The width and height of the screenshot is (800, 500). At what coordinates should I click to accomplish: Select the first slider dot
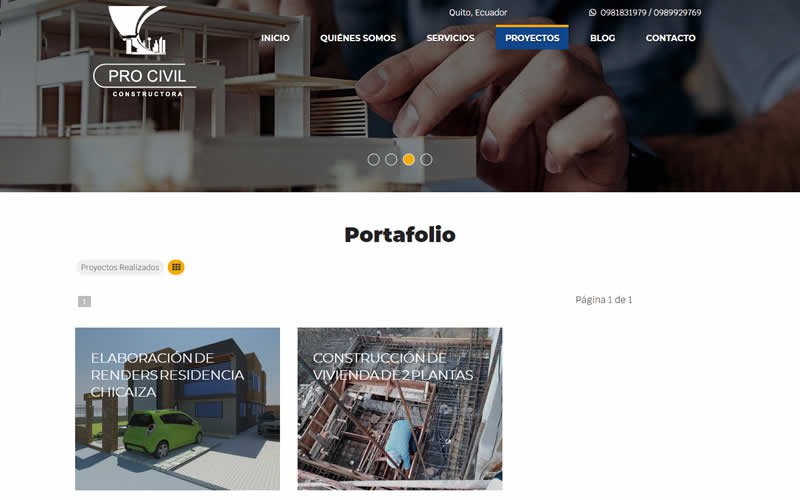tap(373, 160)
